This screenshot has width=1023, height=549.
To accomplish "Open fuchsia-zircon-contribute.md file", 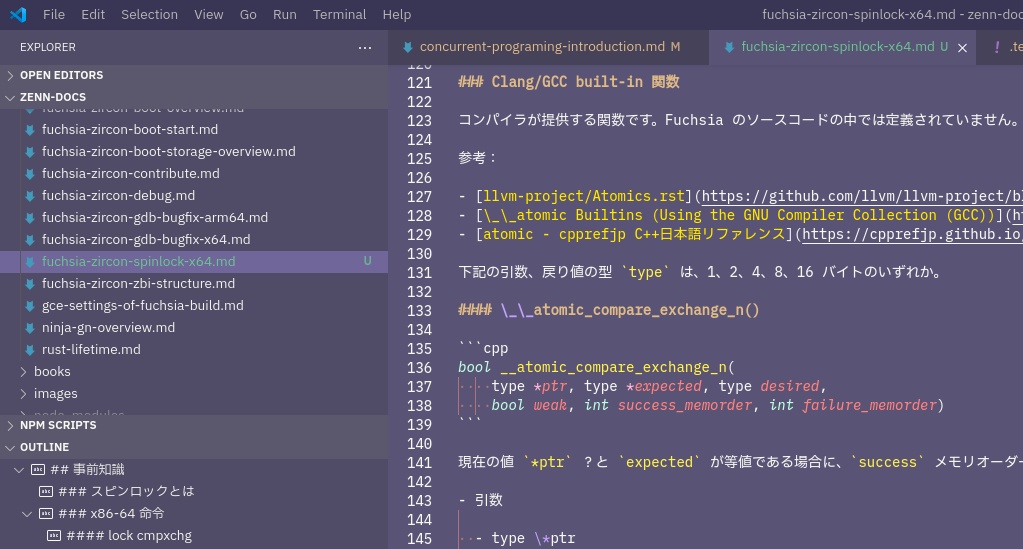I will [x=130, y=174].
